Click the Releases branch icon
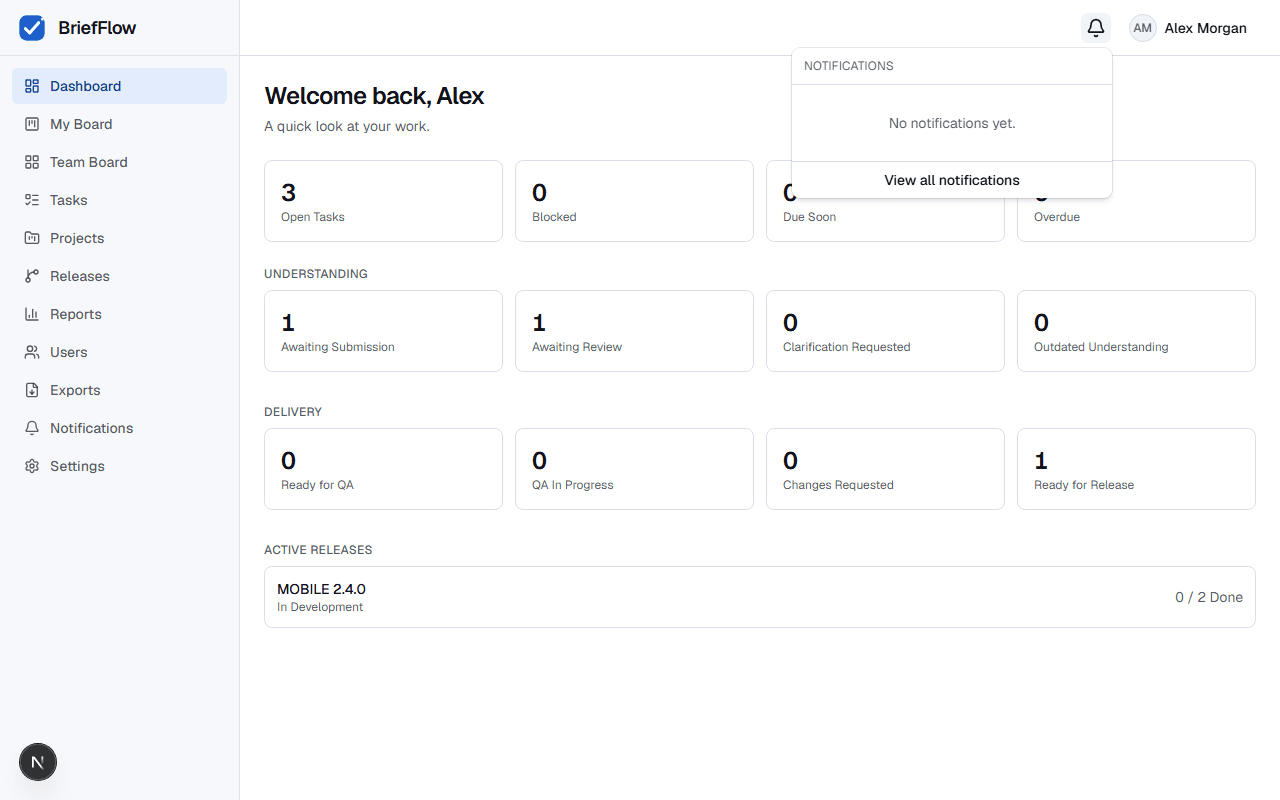 (32, 276)
